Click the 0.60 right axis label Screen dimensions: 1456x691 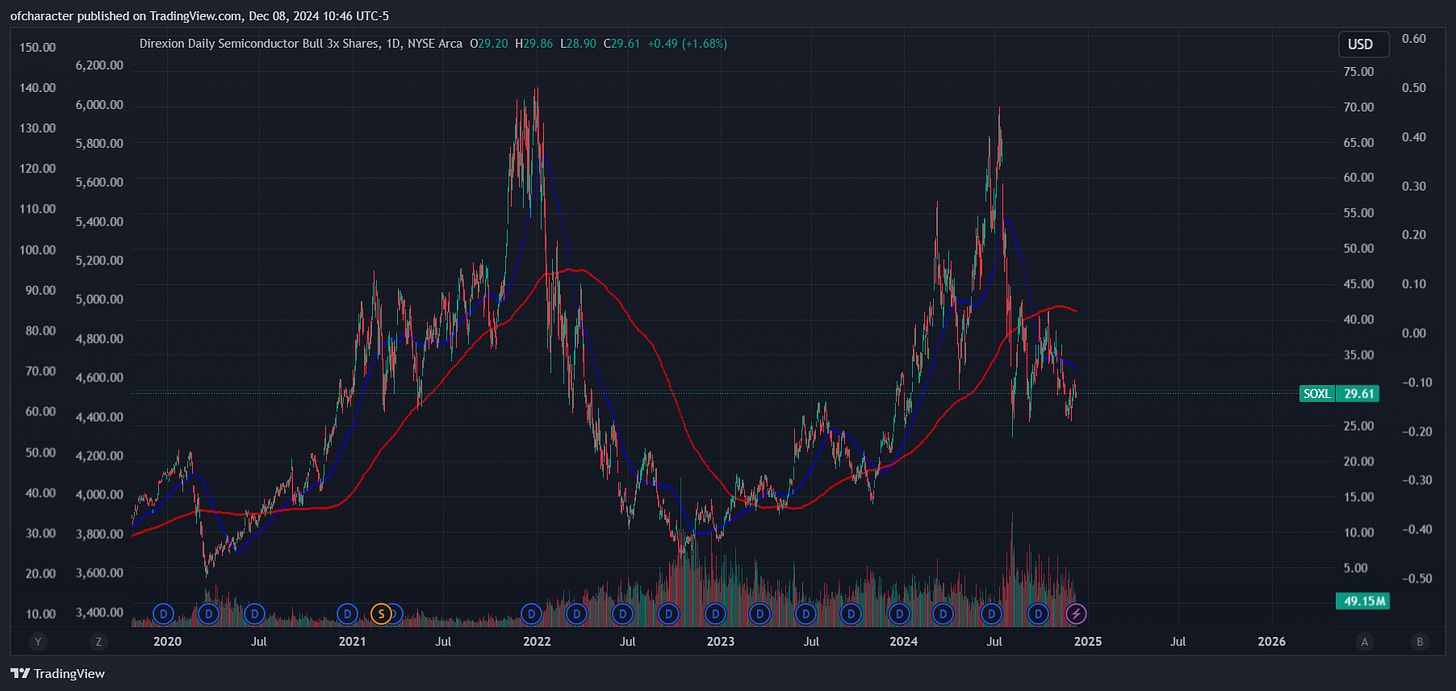(1413, 38)
